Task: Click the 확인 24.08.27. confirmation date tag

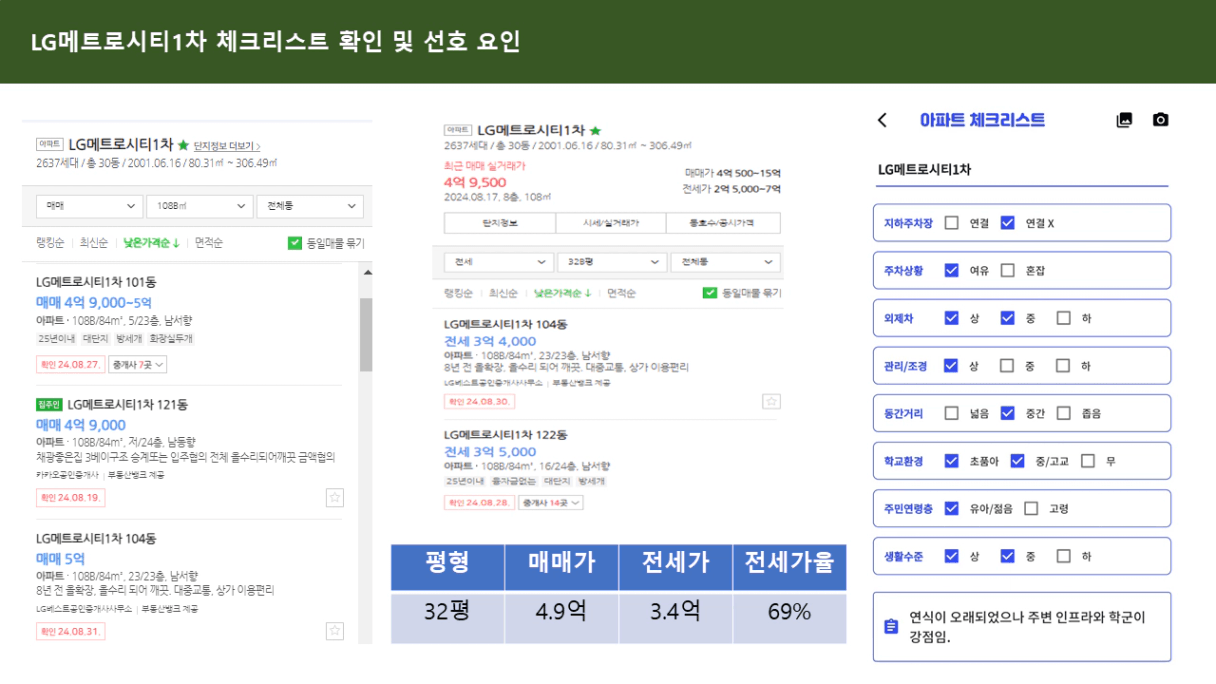Action: click(70, 364)
